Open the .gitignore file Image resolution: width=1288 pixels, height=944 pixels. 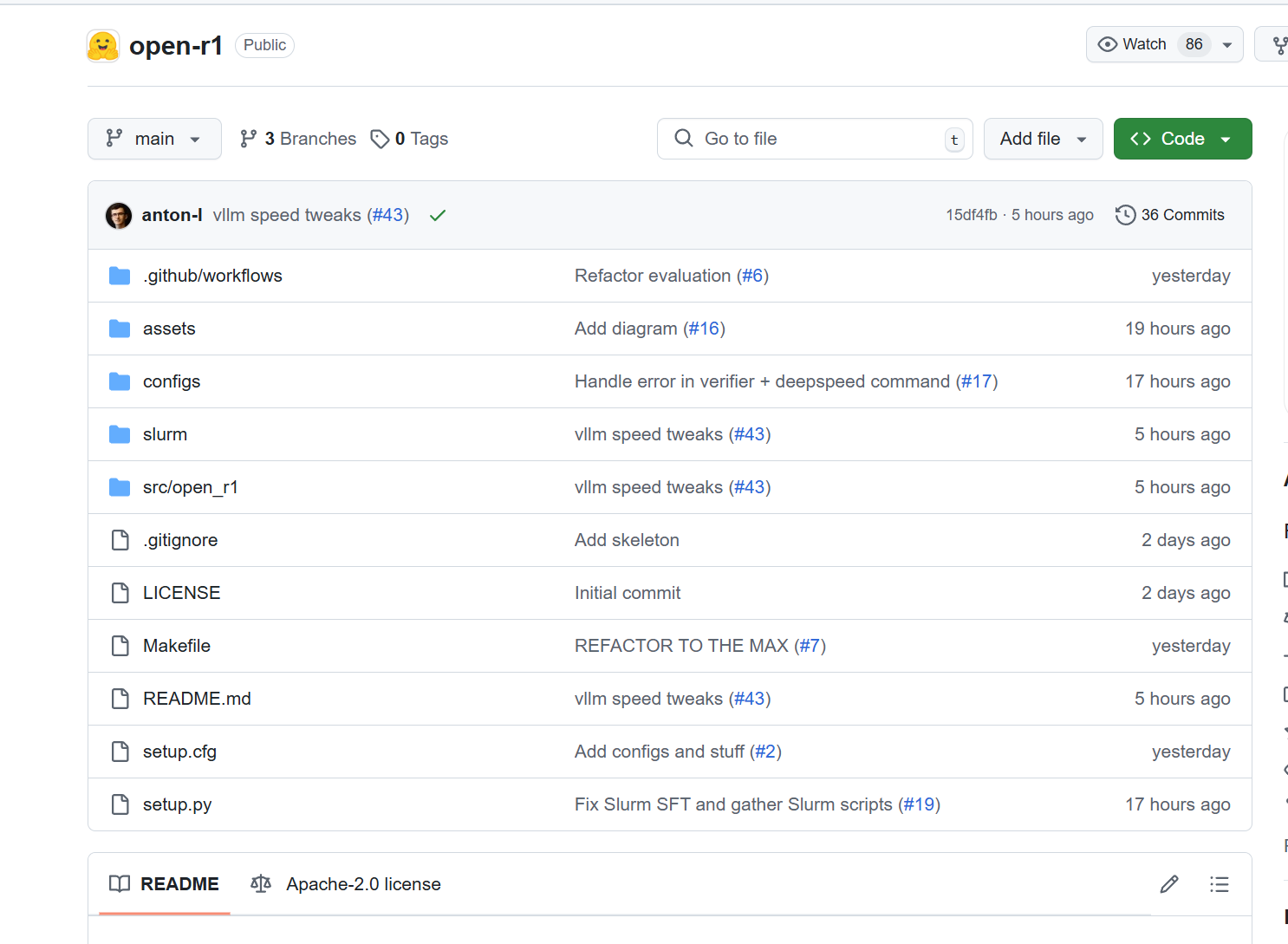pos(180,540)
